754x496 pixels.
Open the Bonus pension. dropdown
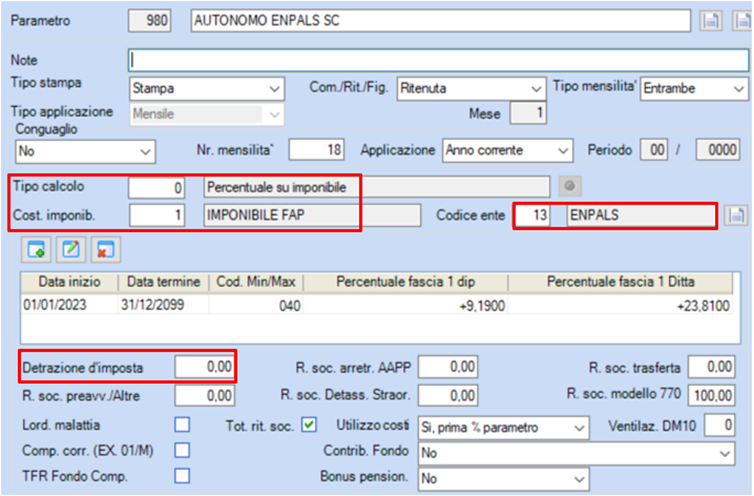click(x=503, y=479)
